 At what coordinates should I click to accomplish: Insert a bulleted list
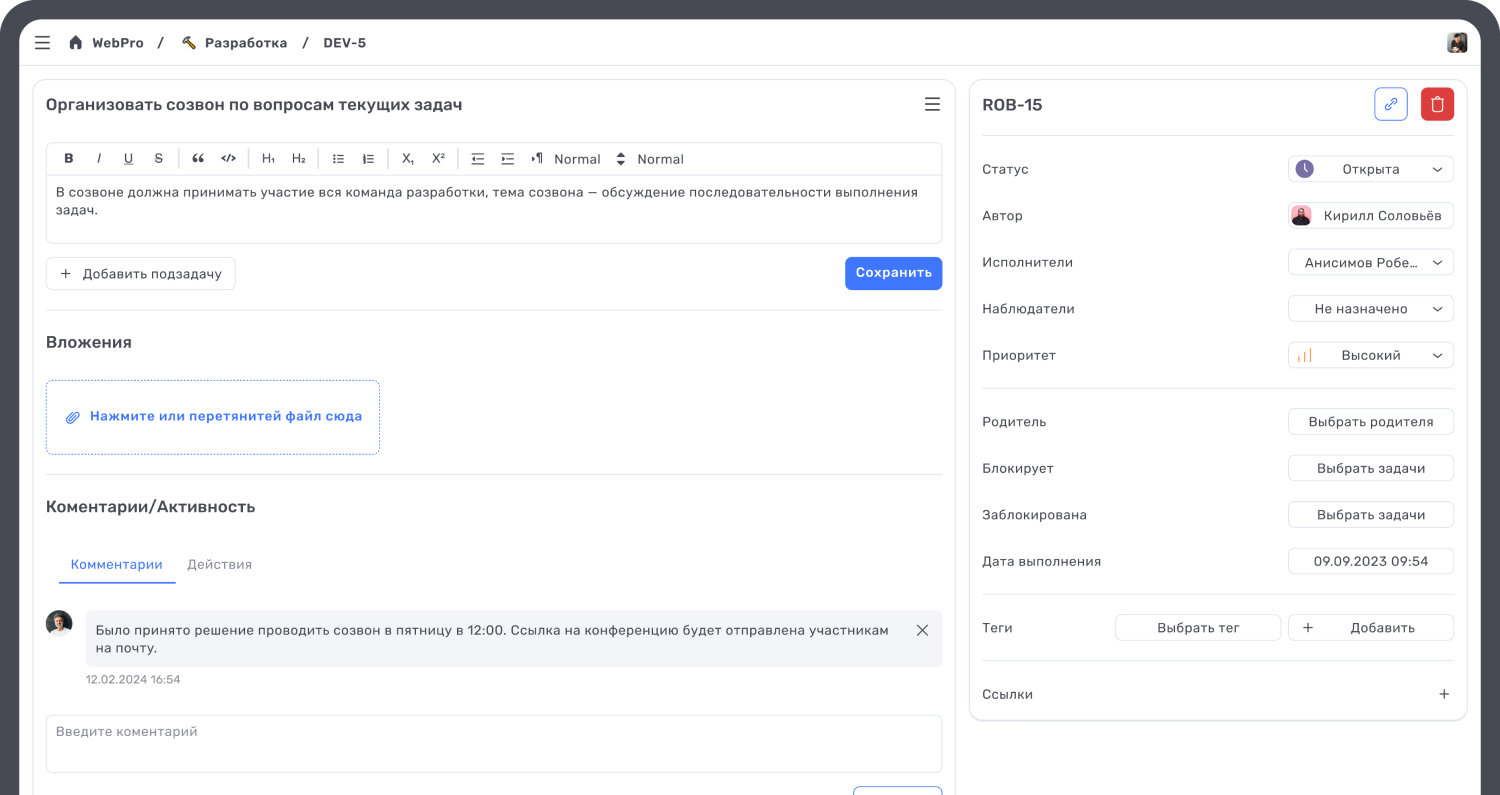[338, 159]
